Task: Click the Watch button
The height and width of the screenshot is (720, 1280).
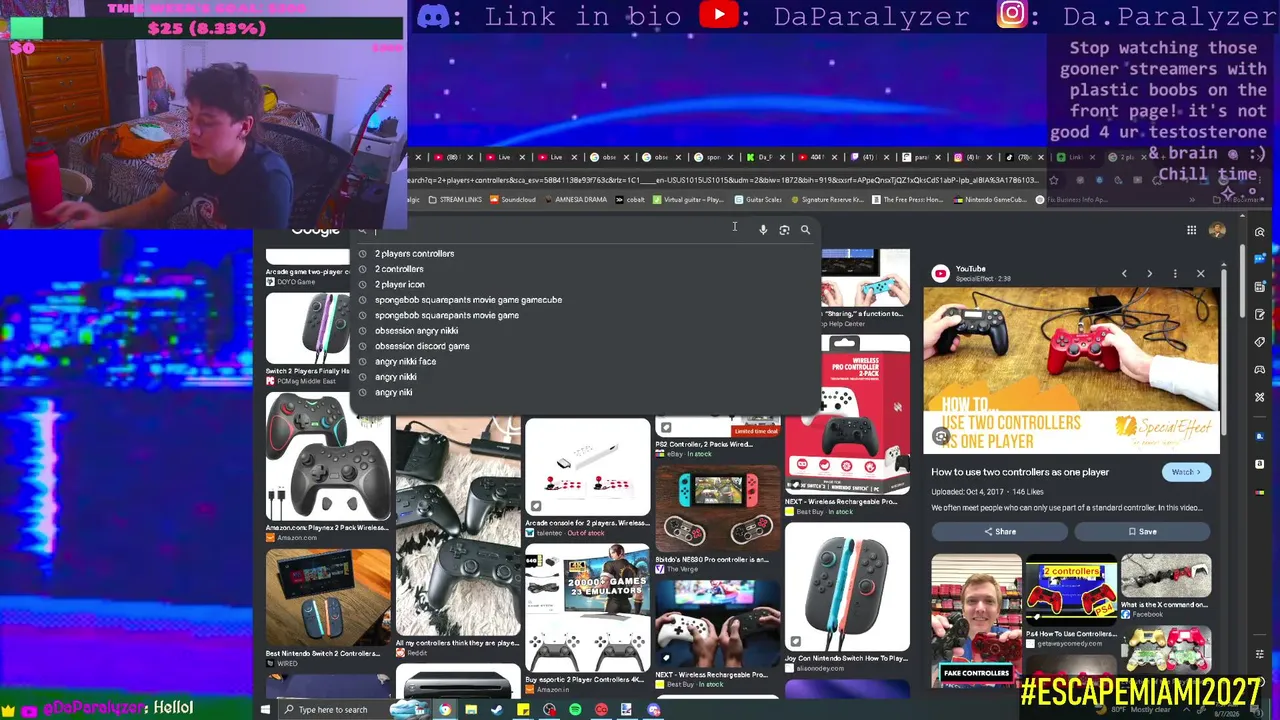Action: tap(1187, 472)
